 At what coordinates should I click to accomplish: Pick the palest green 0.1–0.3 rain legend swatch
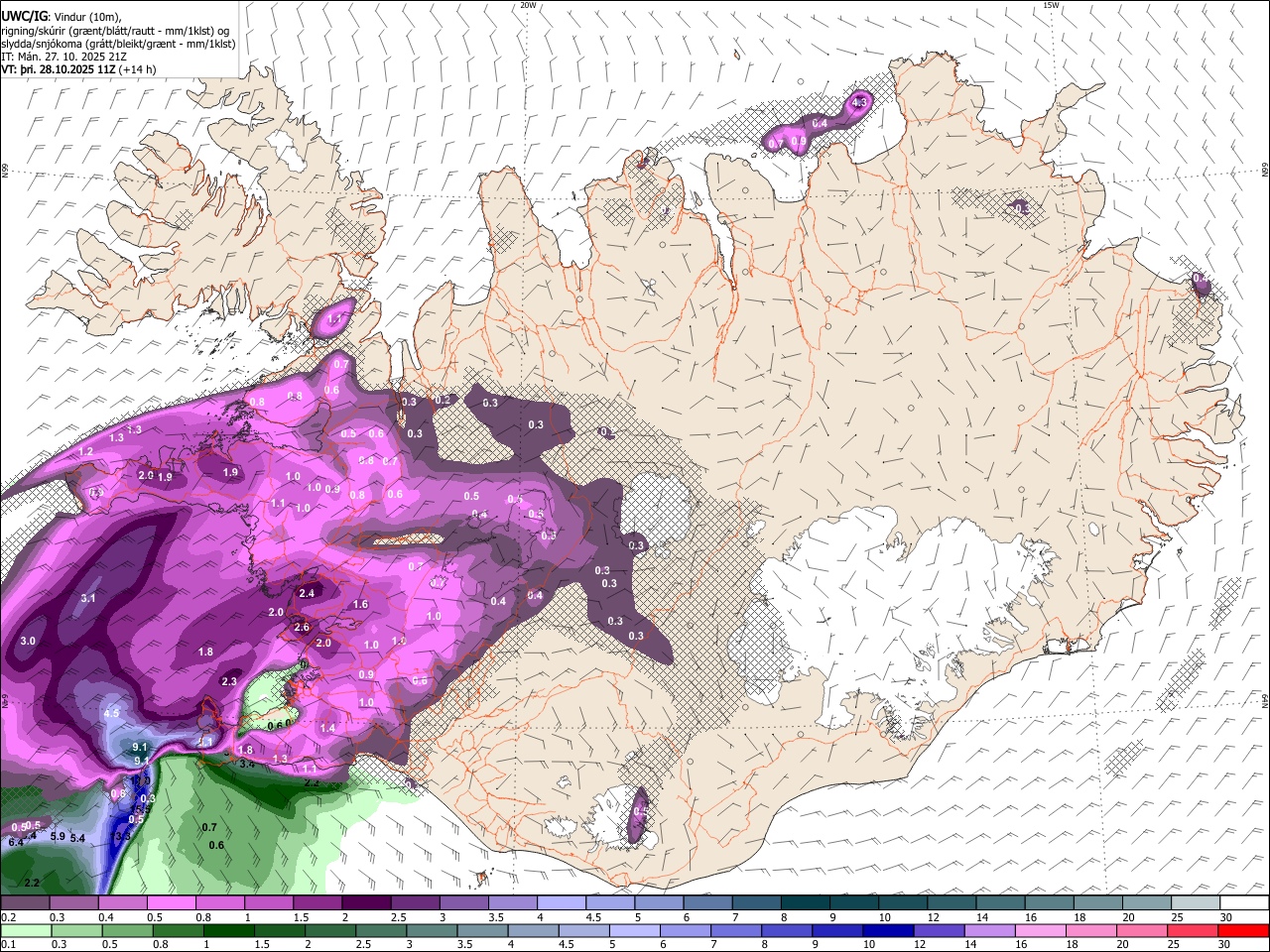click(x=25, y=931)
